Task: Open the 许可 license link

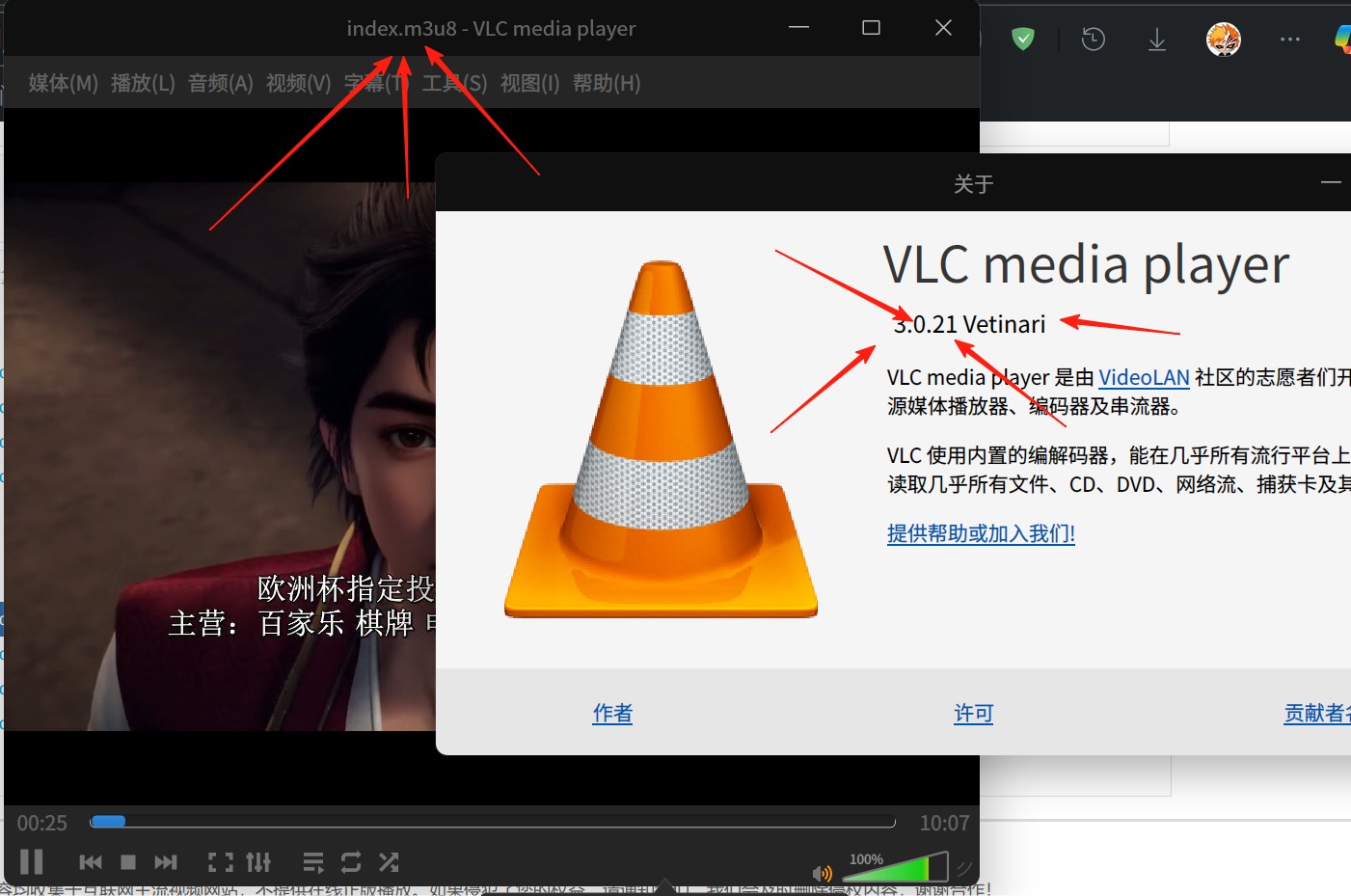Action: (x=973, y=713)
